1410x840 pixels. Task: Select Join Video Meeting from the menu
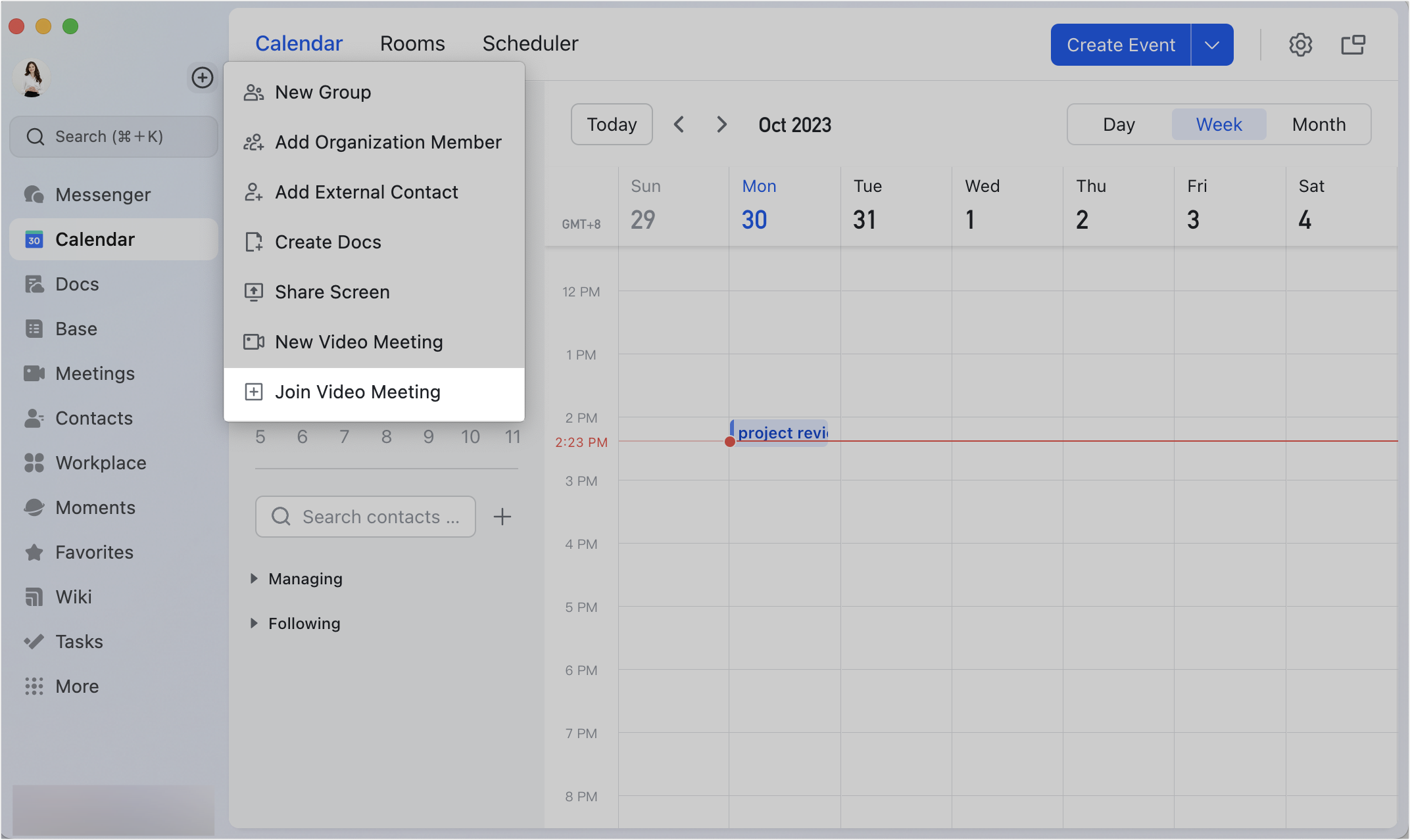[x=358, y=391]
